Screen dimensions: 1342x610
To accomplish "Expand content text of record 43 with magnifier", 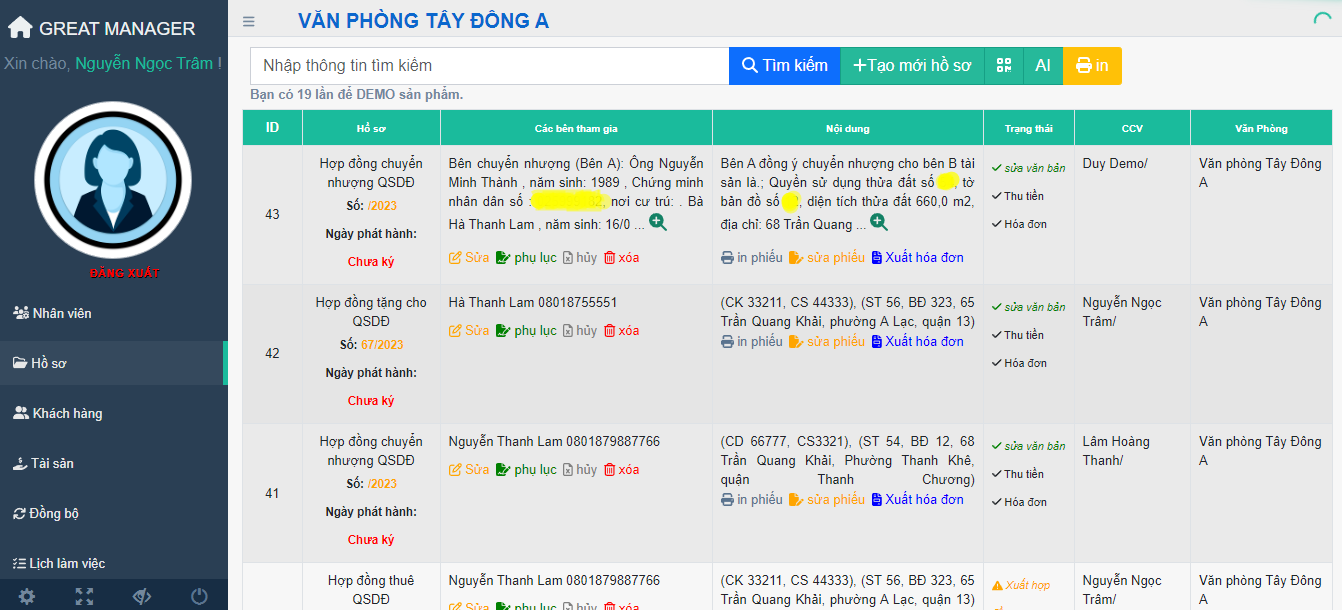I will (x=878, y=223).
